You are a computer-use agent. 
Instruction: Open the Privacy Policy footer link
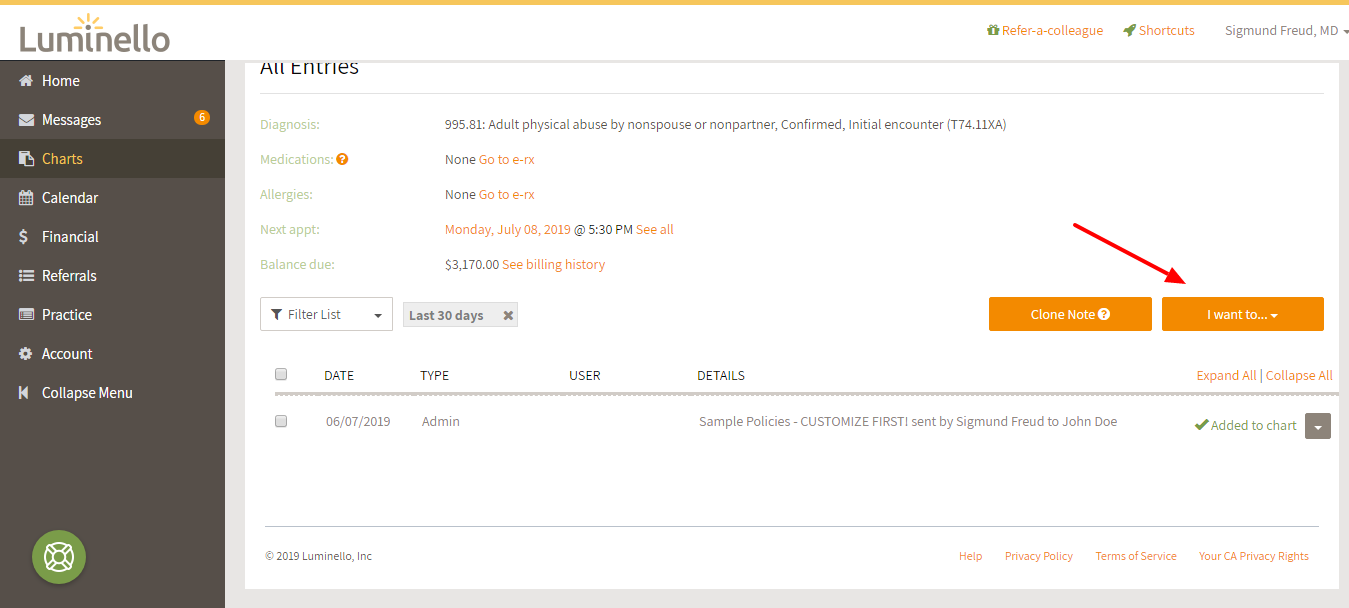point(1039,556)
